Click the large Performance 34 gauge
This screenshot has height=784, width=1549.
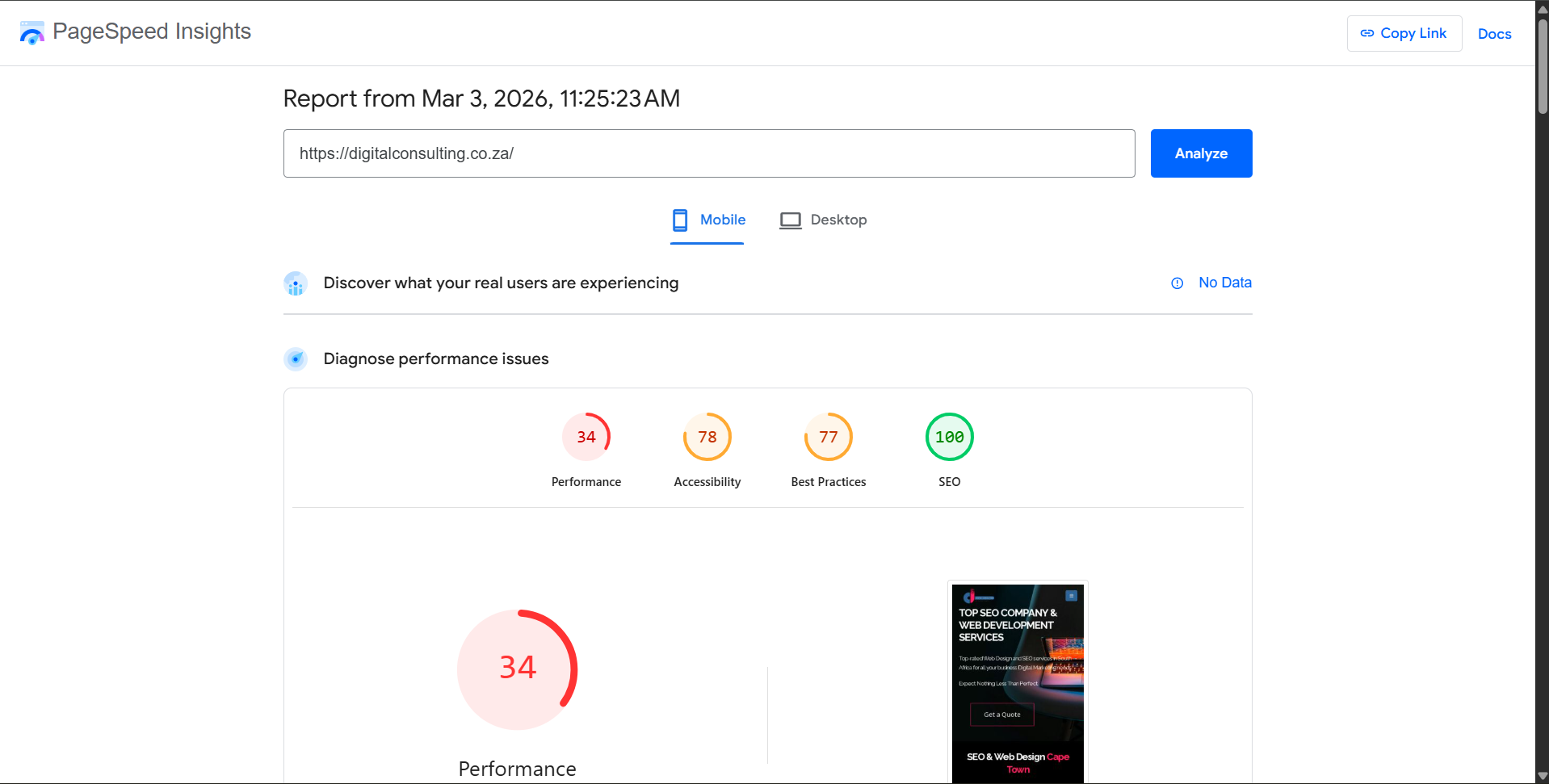pyautogui.click(x=518, y=669)
